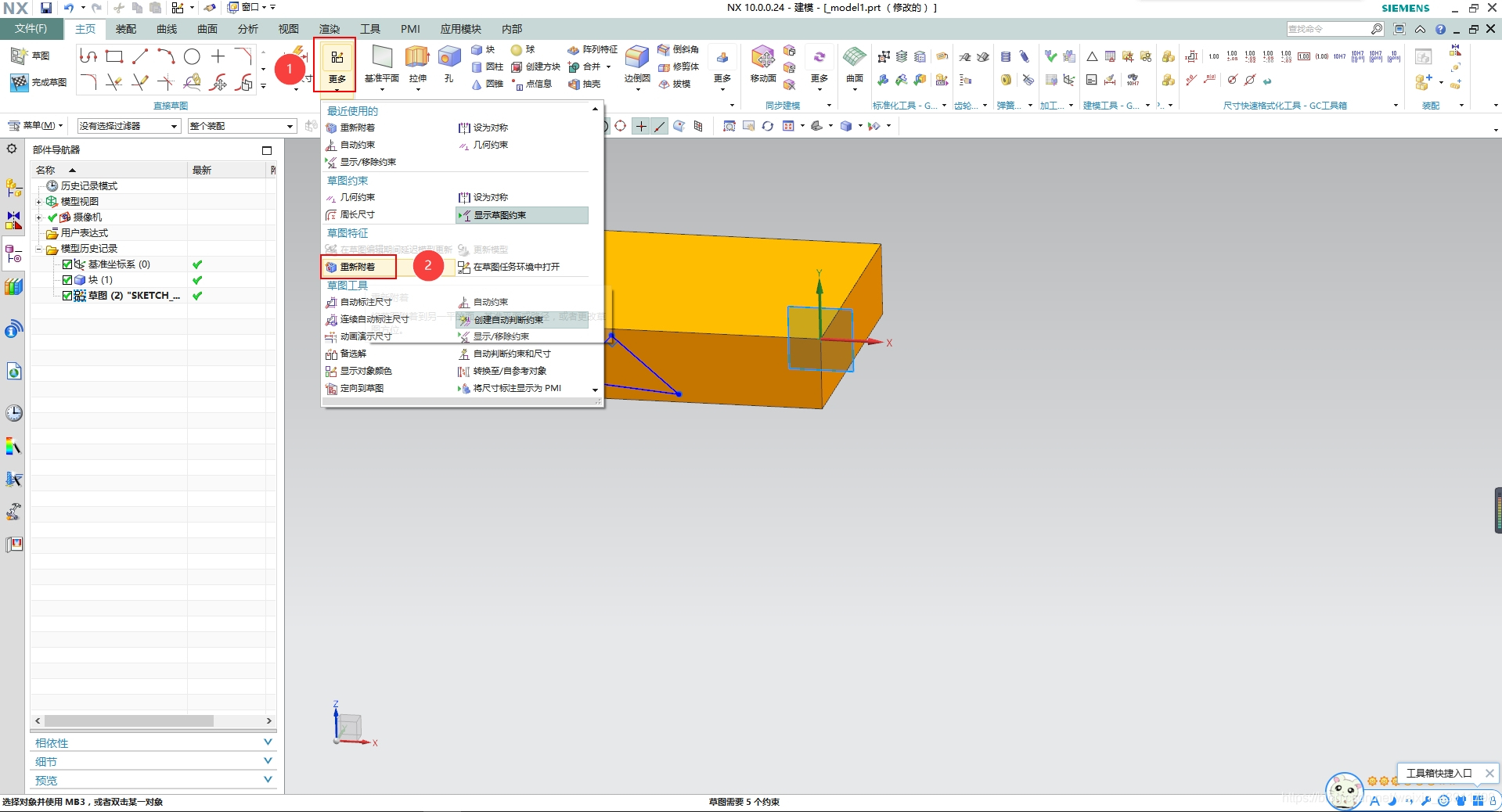1502x812 pixels.
Task: Toggle the 基准坐标系 (0) checkbox
Action: 67,264
